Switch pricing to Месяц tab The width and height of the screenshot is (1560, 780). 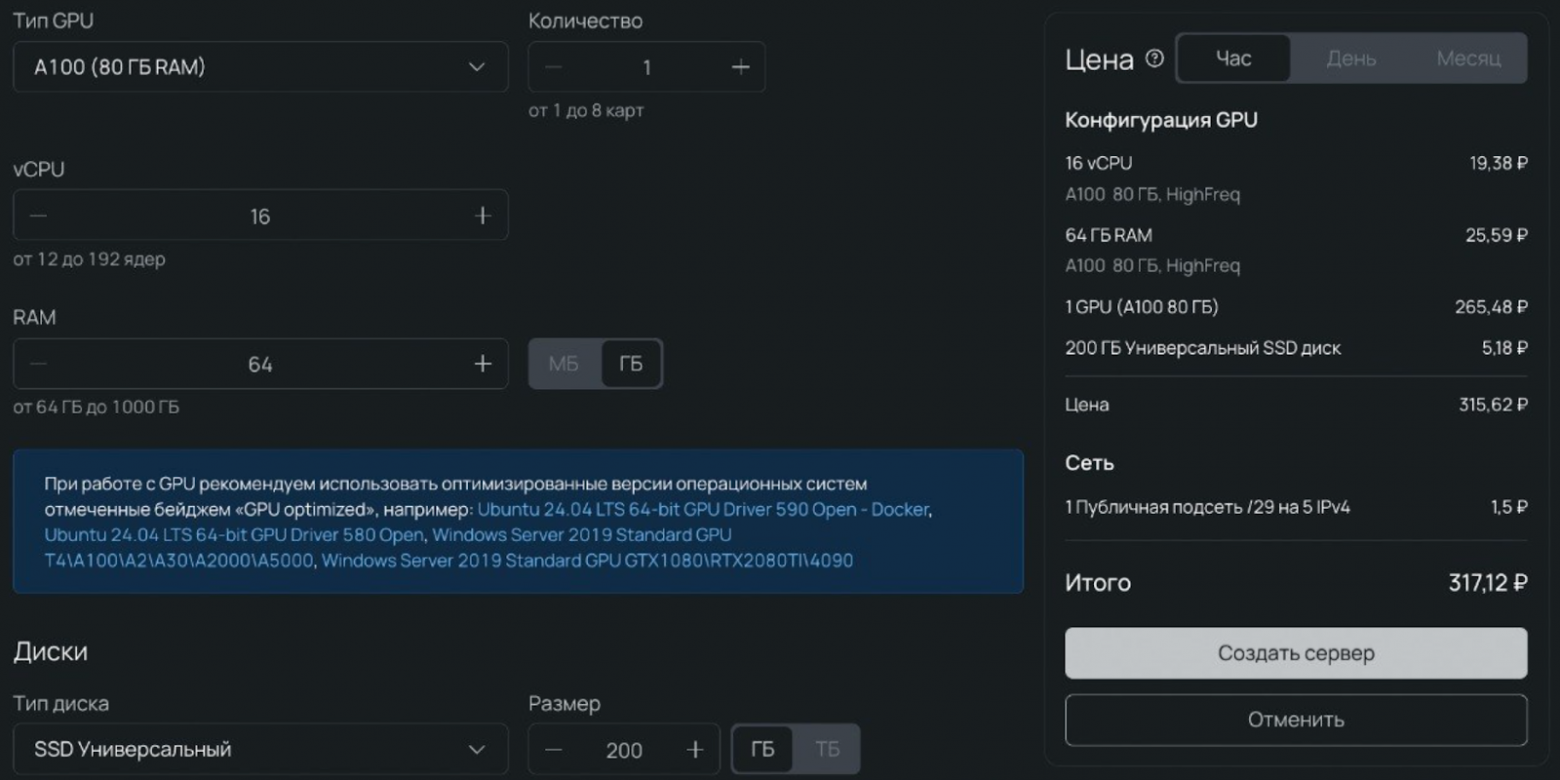click(1468, 58)
